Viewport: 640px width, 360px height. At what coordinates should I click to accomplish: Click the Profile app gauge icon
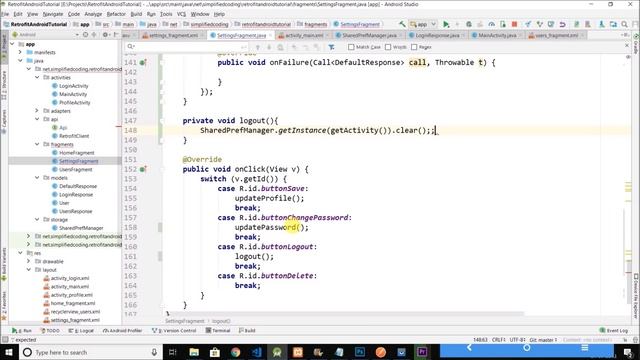[491, 24]
